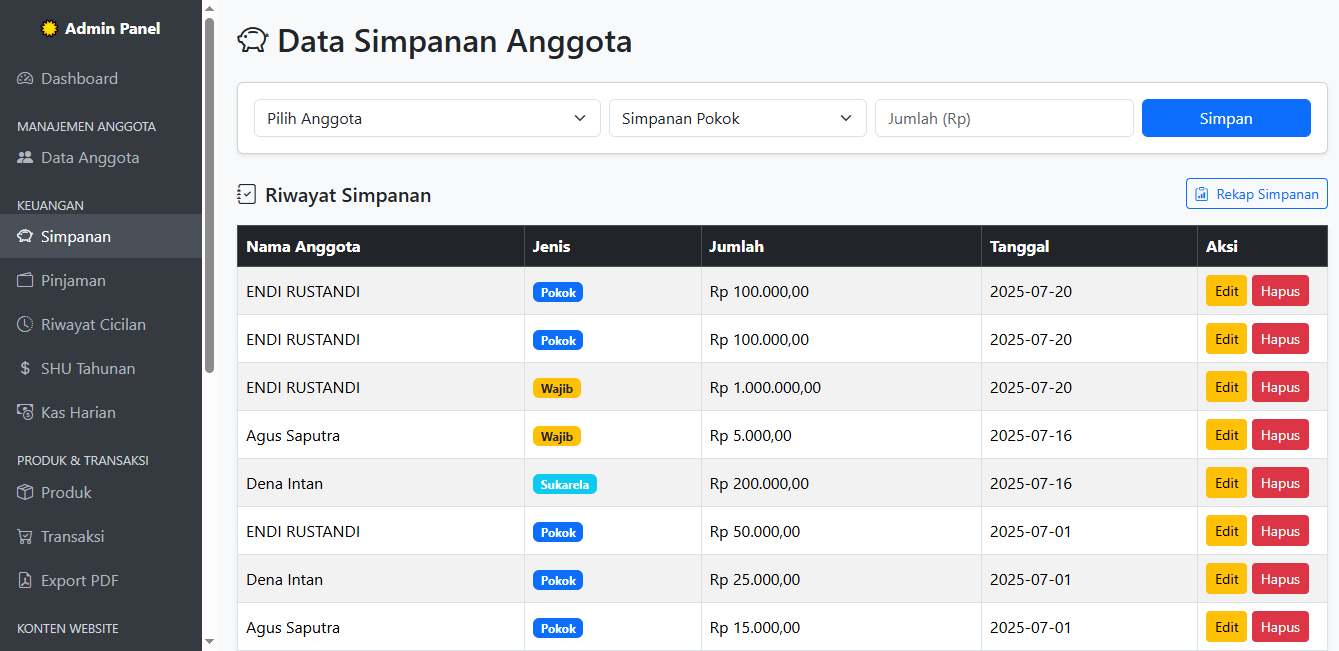Click the Jumlah (Rp) input field

pos(1004,118)
